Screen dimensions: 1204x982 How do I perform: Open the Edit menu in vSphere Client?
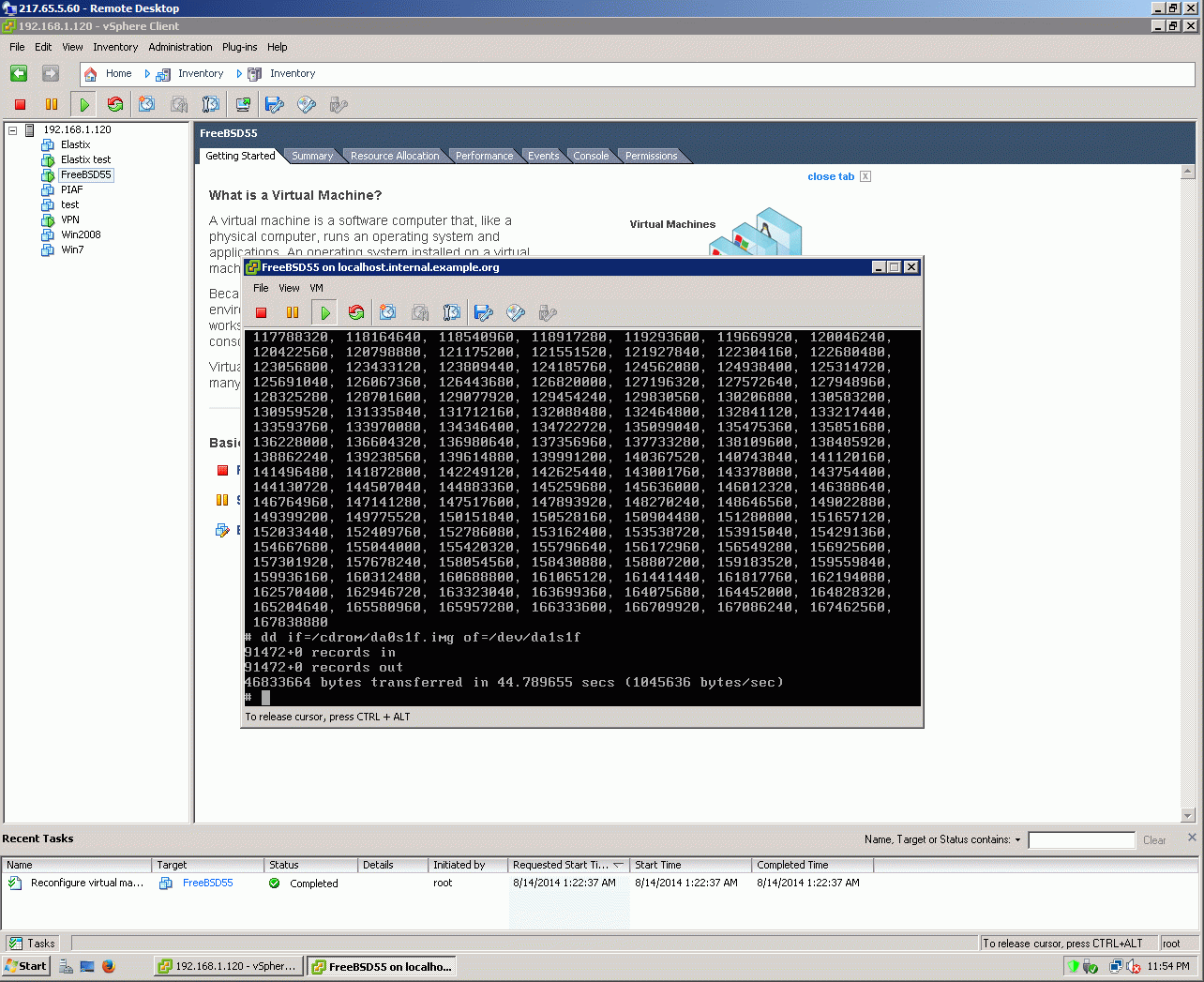click(43, 47)
